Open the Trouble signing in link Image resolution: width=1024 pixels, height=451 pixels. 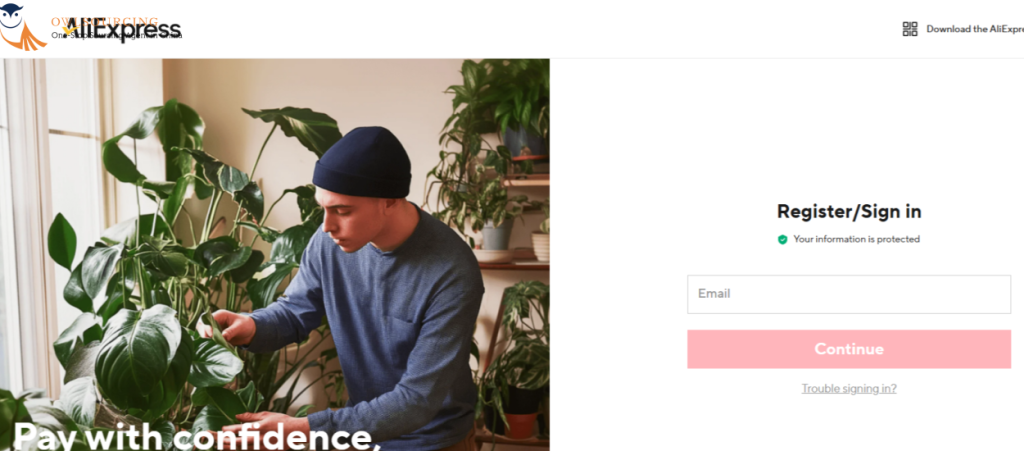point(849,388)
